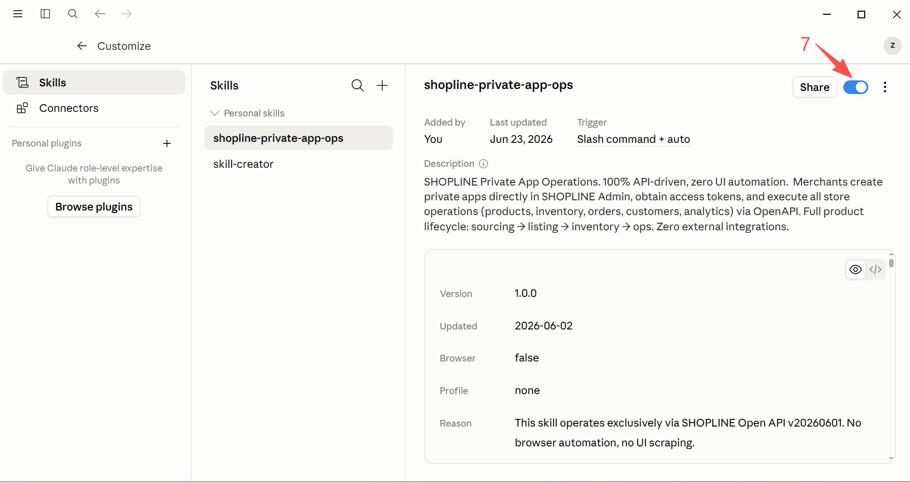Click the Skills scroll icon in sidebar
The image size is (910, 482).
22,82
